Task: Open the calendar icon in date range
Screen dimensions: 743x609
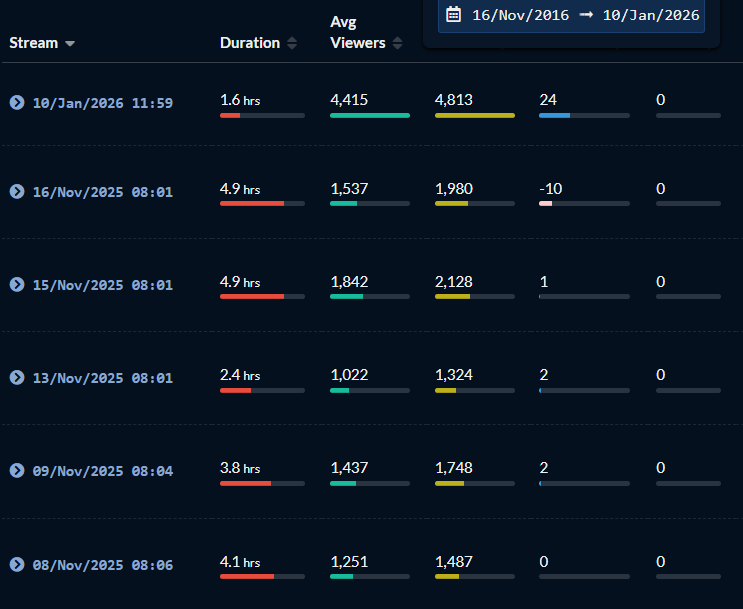Action: pos(453,15)
